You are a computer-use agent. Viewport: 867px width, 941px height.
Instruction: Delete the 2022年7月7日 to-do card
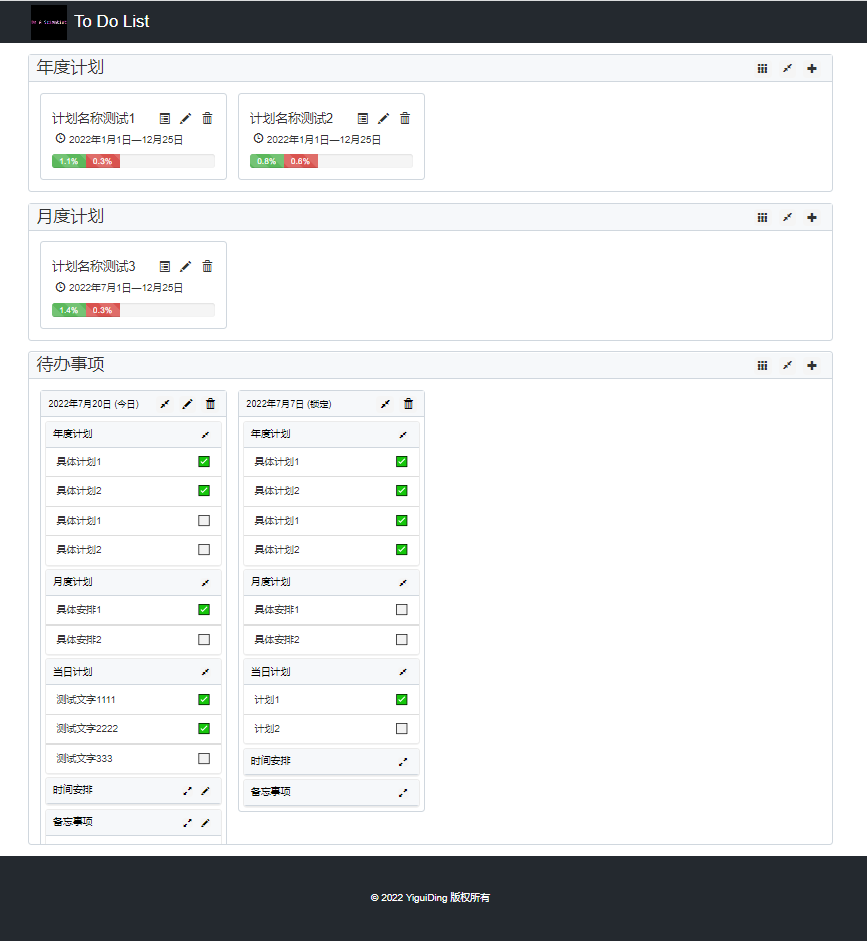coord(408,404)
